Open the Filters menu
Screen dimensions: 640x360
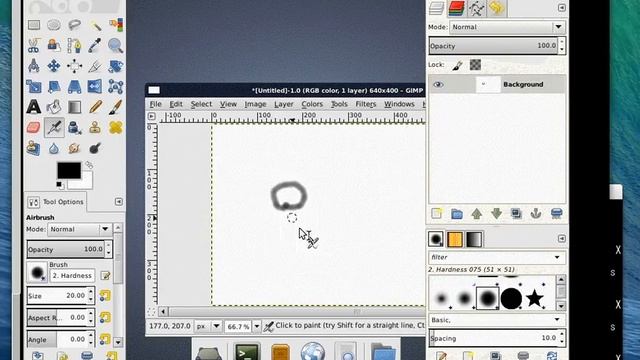pos(366,104)
